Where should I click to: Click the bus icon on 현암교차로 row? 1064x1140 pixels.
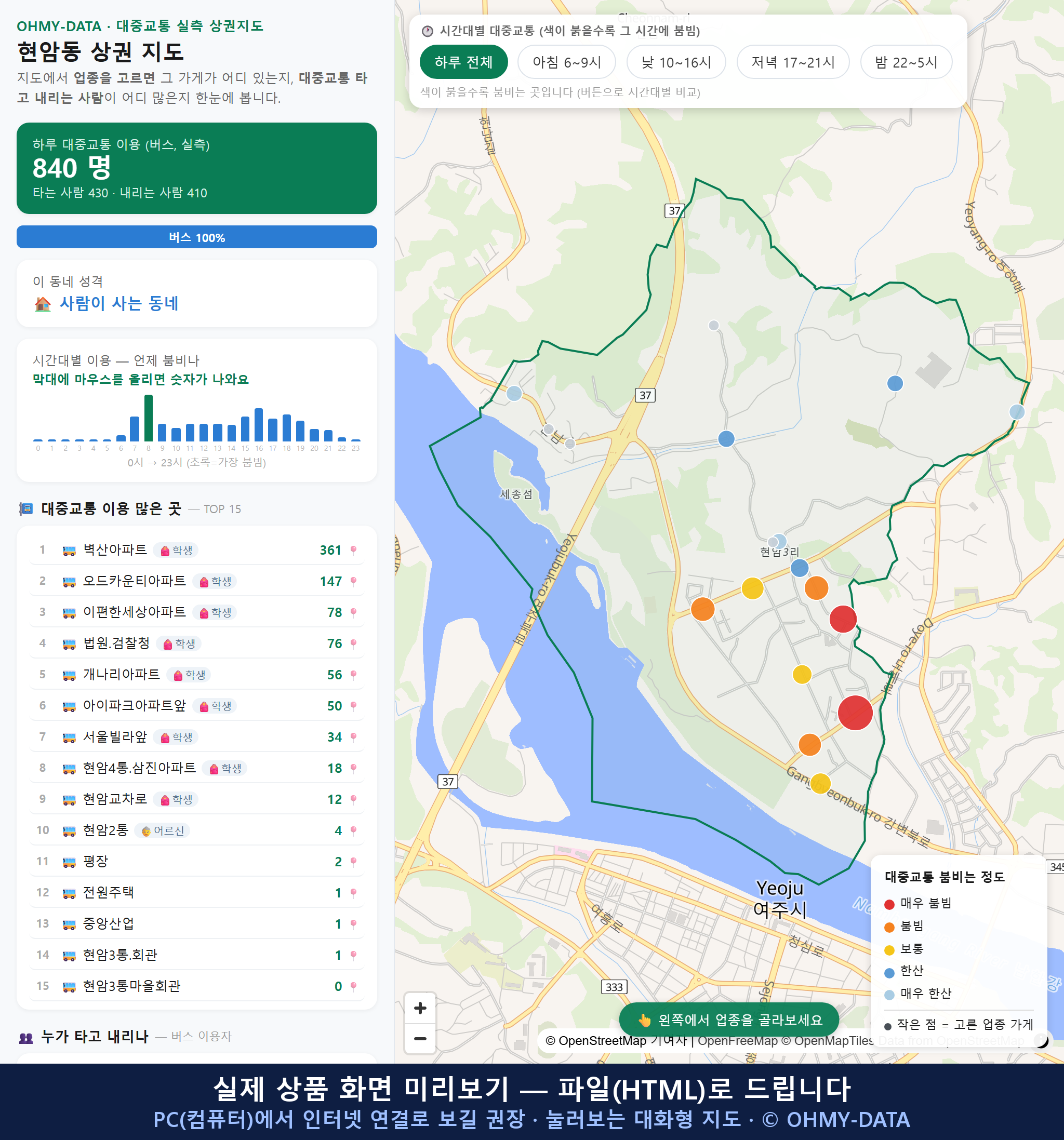[69, 799]
